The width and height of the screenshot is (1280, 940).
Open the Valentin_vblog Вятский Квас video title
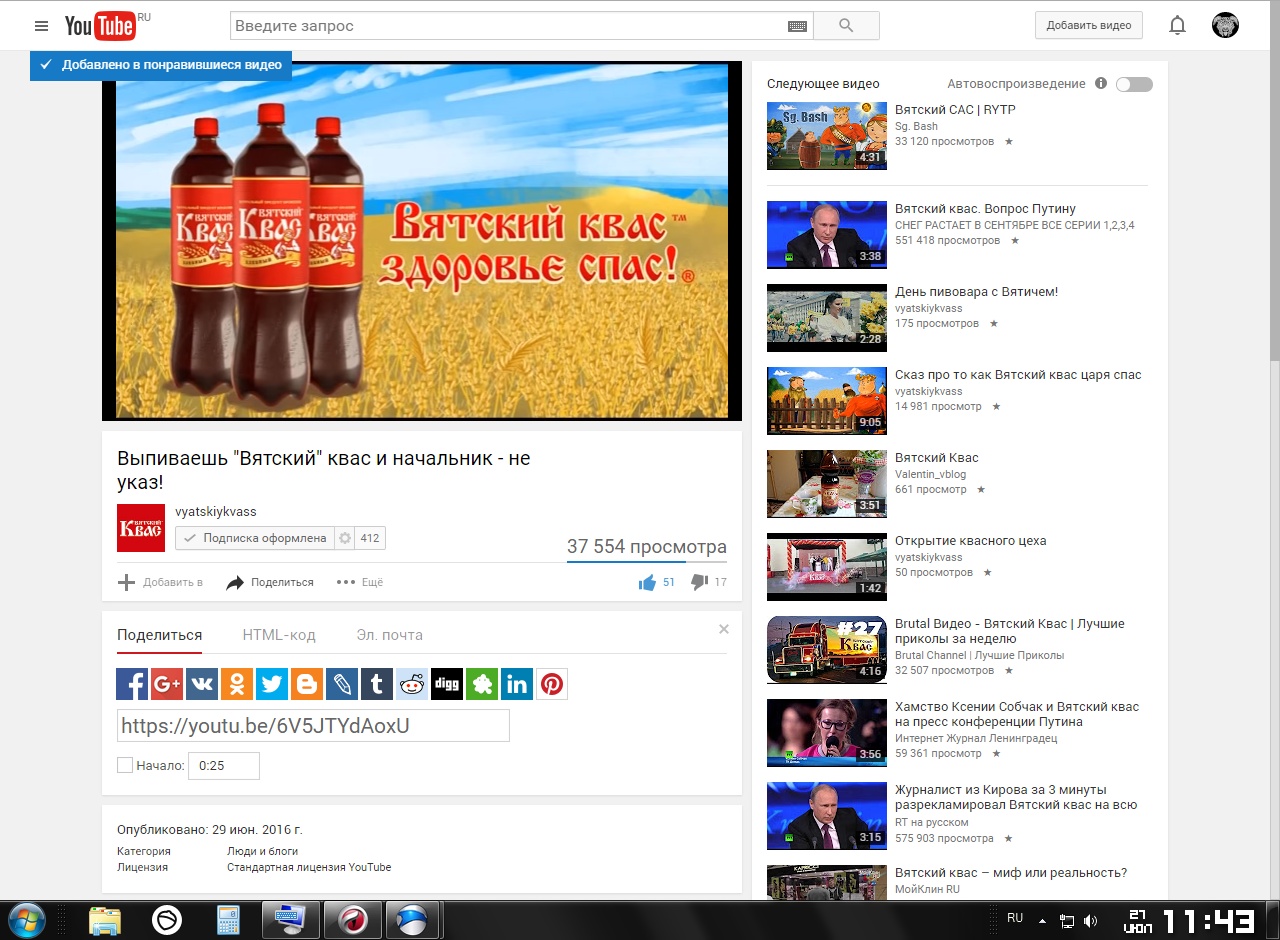(x=937, y=458)
